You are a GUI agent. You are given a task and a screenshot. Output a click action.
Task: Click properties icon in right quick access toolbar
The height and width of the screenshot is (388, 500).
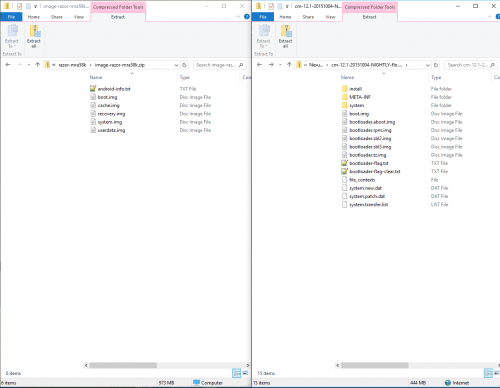pos(271,6)
